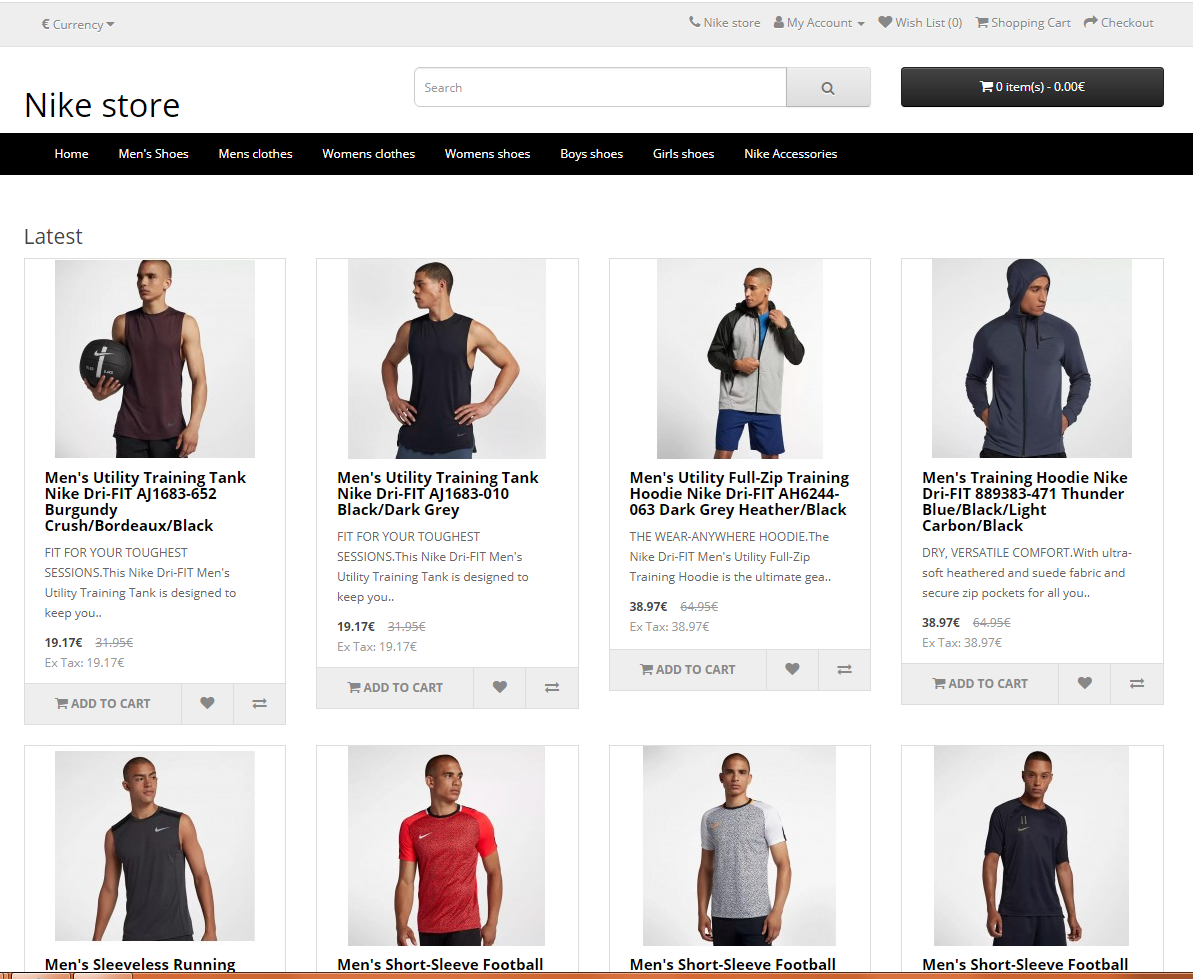Image resolution: width=1193 pixels, height=979 pixels.
Task: Add Black/Dark Grey tank to cart
Action: point(395,688)
